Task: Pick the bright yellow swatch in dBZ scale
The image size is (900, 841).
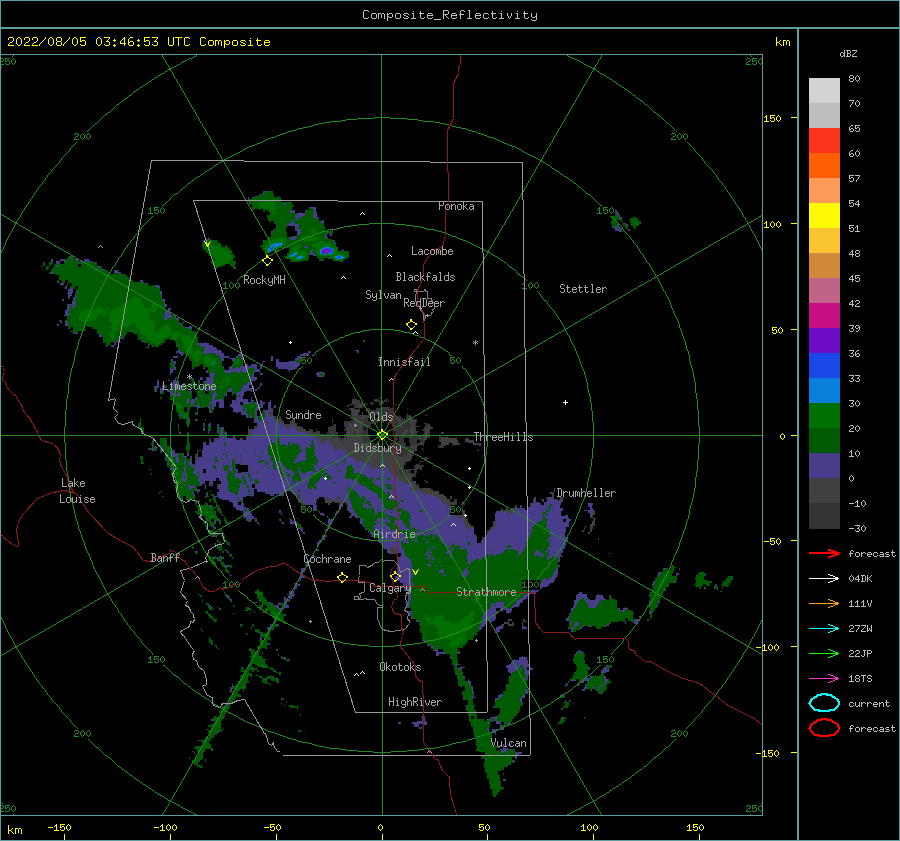Action: [x=824, y=215]
